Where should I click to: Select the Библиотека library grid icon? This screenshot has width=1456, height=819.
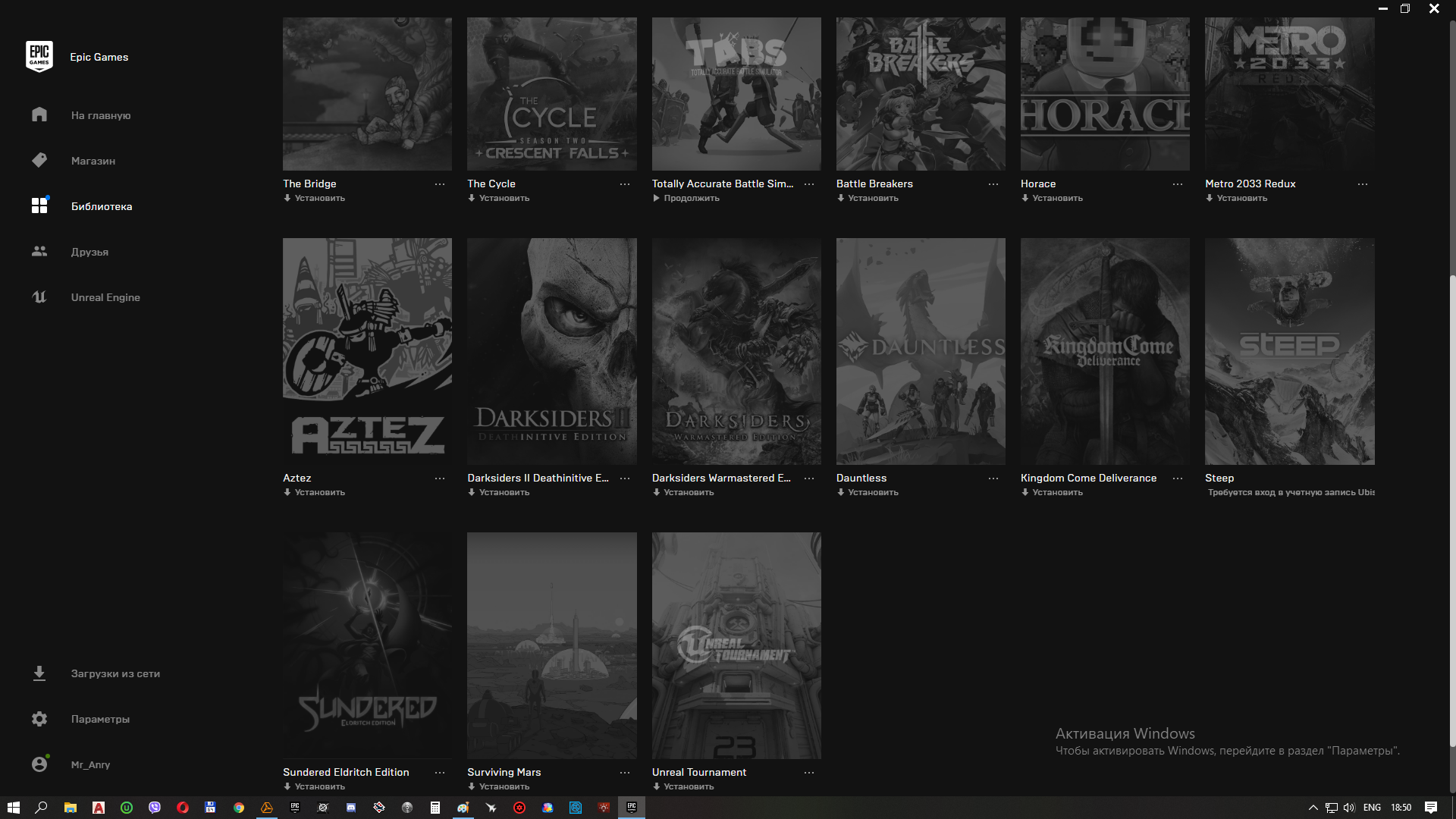(39, 206)
